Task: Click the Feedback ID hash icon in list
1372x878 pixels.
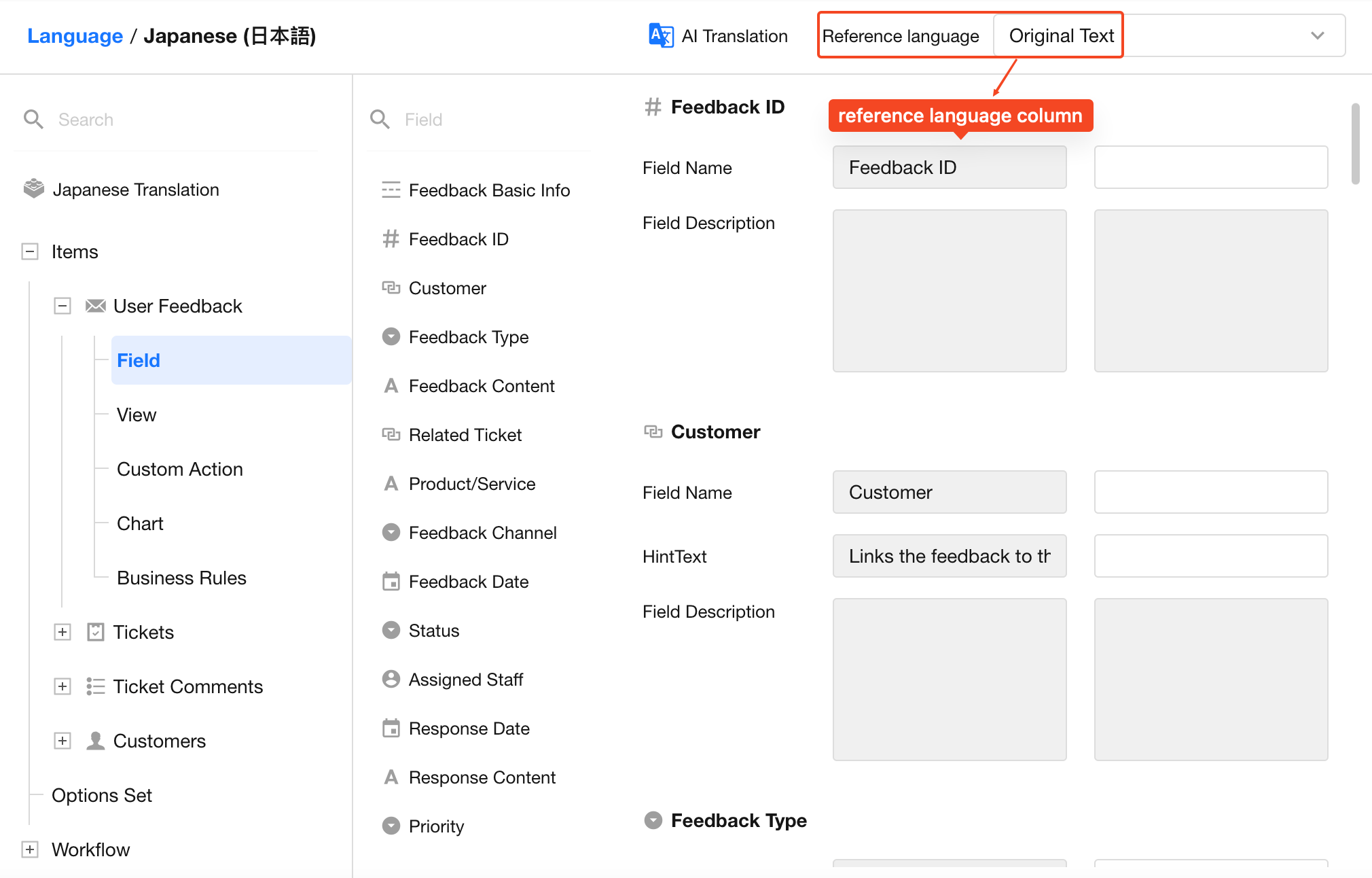Action: point(391,239)
